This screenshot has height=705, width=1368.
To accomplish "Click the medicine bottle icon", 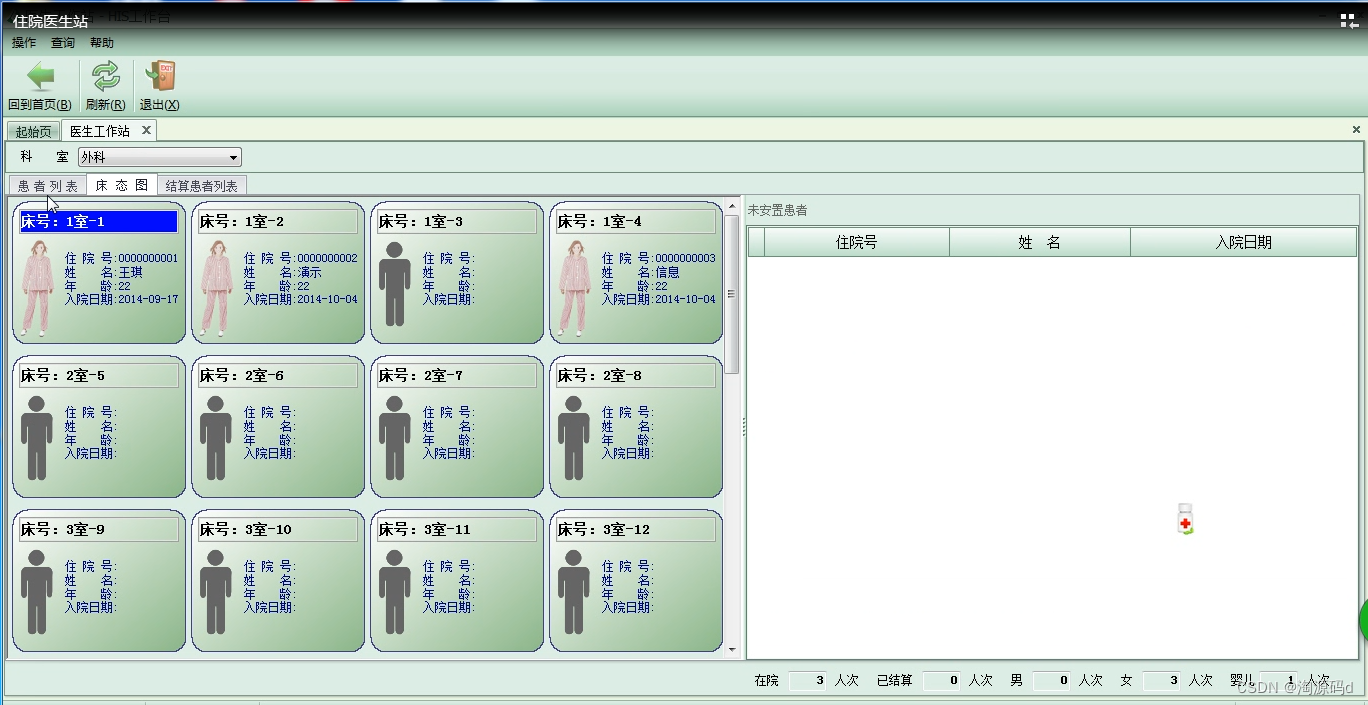I will click(x=1185, y=520).
